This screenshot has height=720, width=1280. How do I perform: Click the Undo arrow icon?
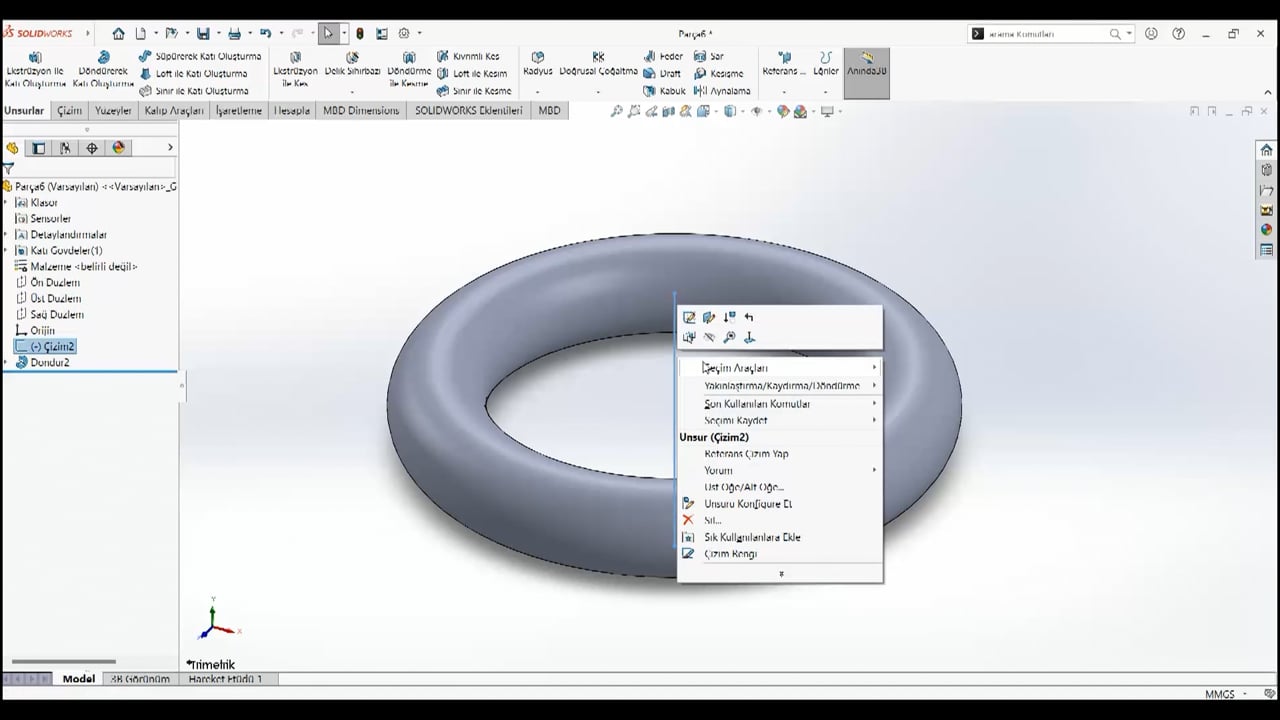coord(265,33)
